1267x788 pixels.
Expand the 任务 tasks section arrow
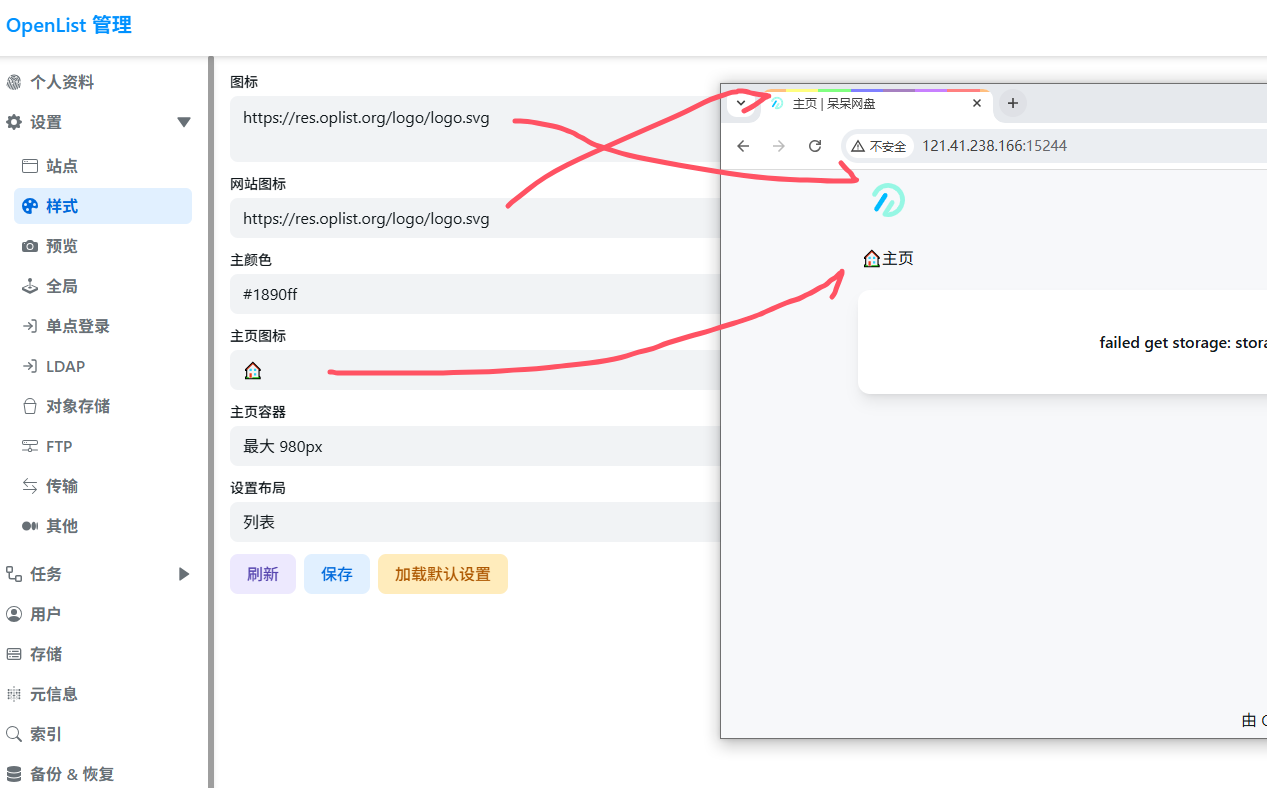click(x=183, y=574)
